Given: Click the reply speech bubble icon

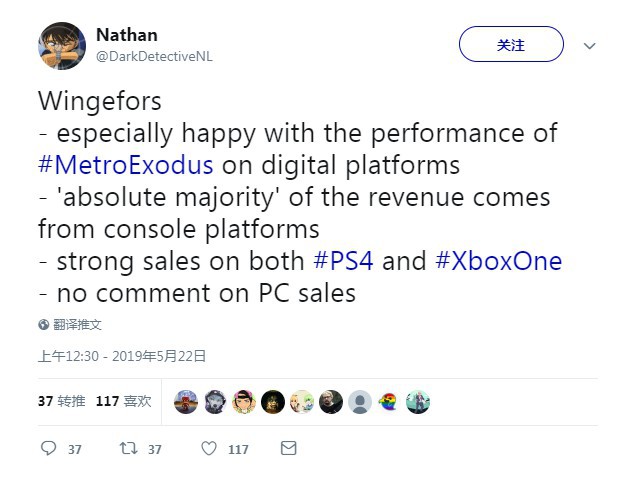Looking at the screenshot, I should tap(48, 449).
